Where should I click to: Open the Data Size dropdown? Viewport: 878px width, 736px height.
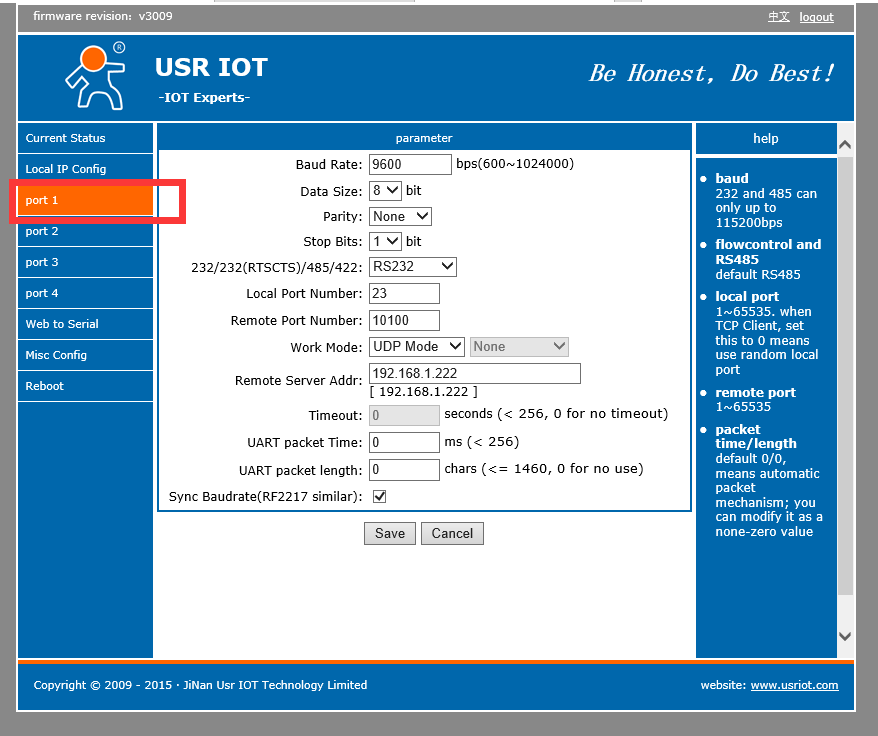coord(385,190)
